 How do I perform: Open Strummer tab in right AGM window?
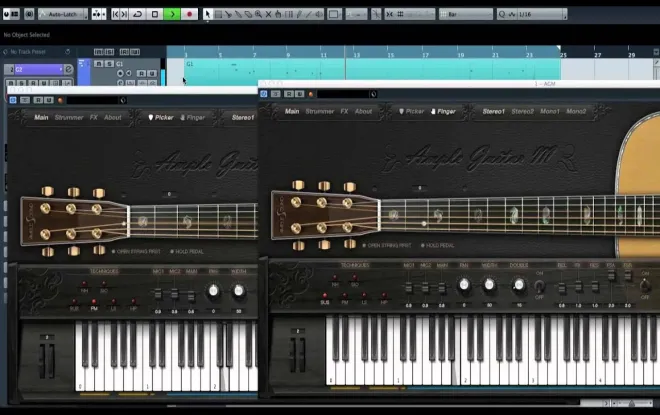point(320,112)
